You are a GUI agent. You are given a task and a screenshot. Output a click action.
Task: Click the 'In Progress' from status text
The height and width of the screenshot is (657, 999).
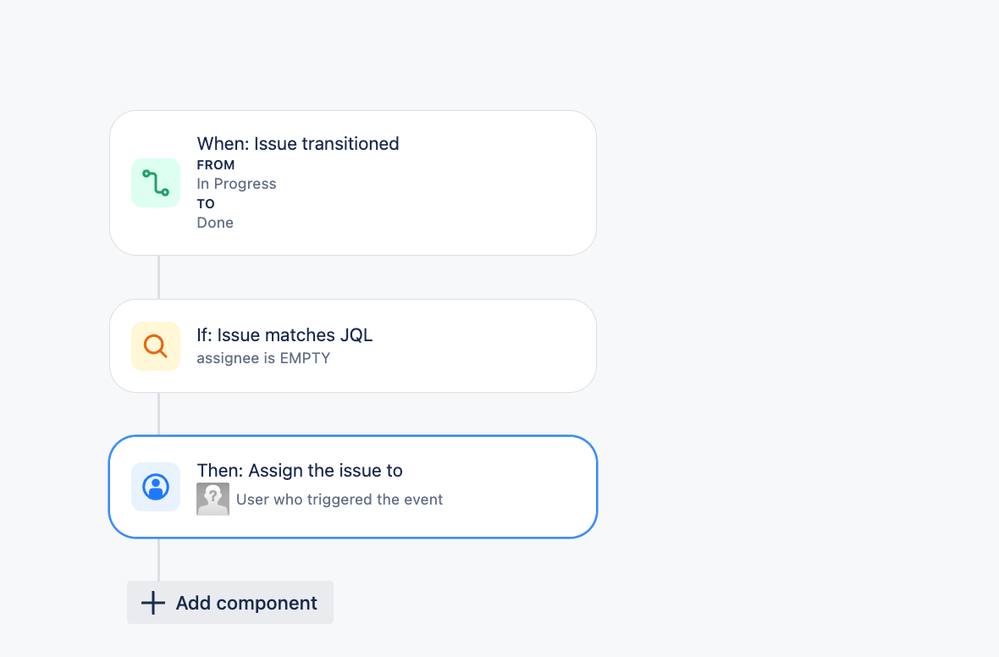pyautogui.click(x=236, y=184)
